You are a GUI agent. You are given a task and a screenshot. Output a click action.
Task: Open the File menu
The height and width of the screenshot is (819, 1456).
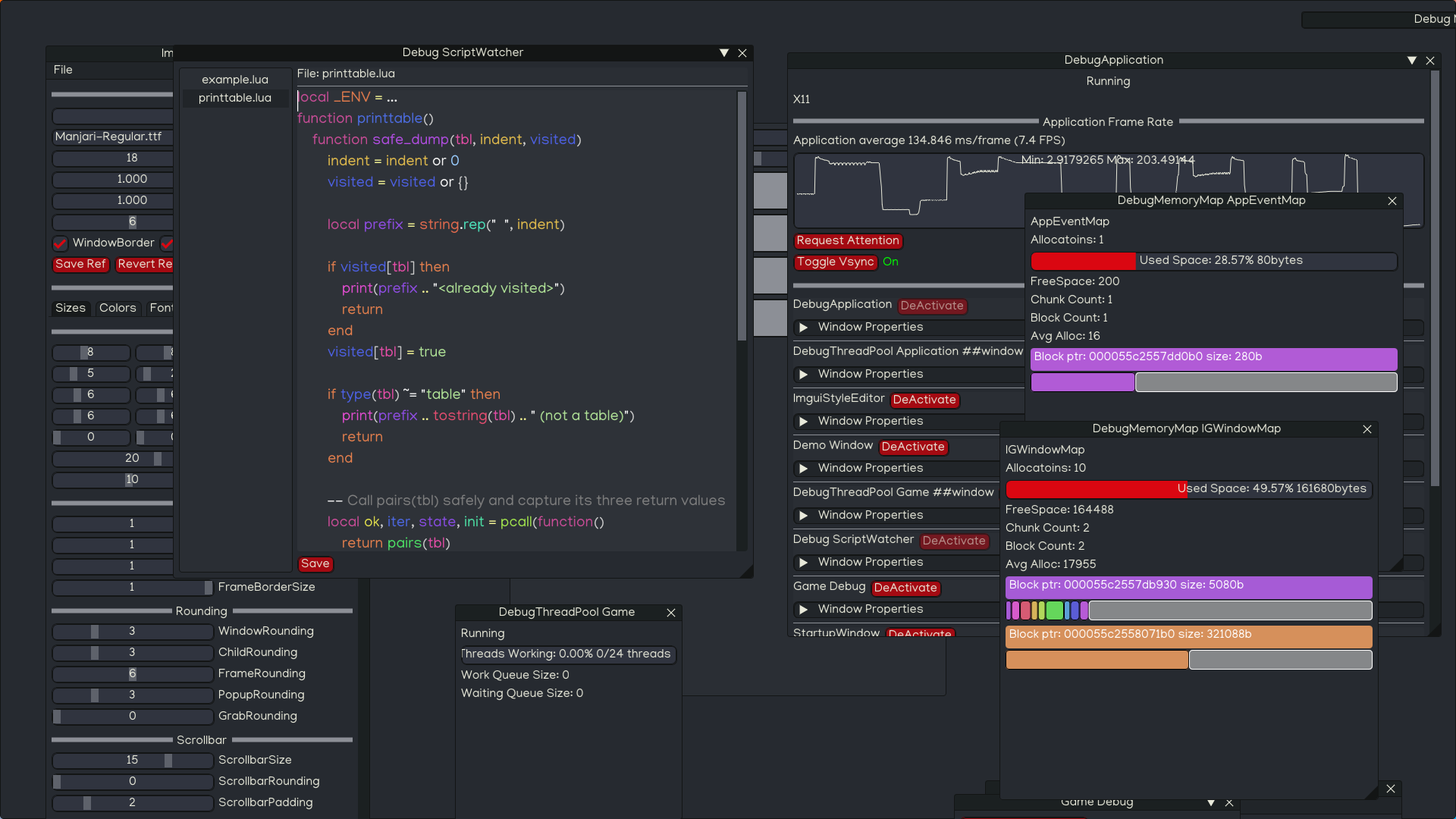point(63,70)
